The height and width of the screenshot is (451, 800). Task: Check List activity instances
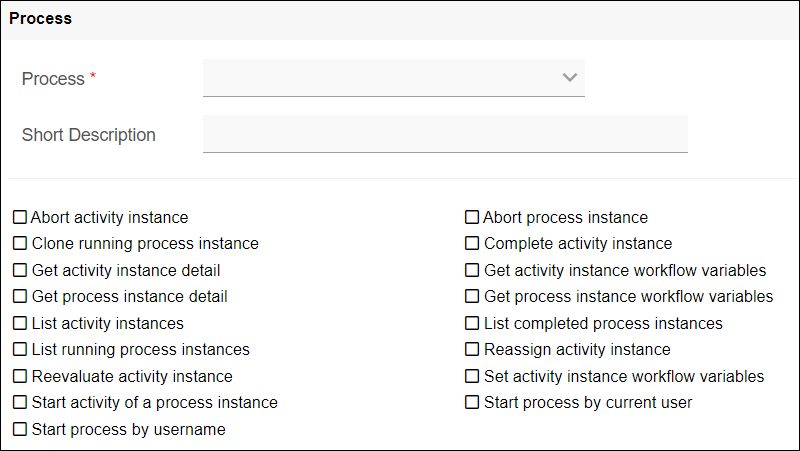(20, 323)
